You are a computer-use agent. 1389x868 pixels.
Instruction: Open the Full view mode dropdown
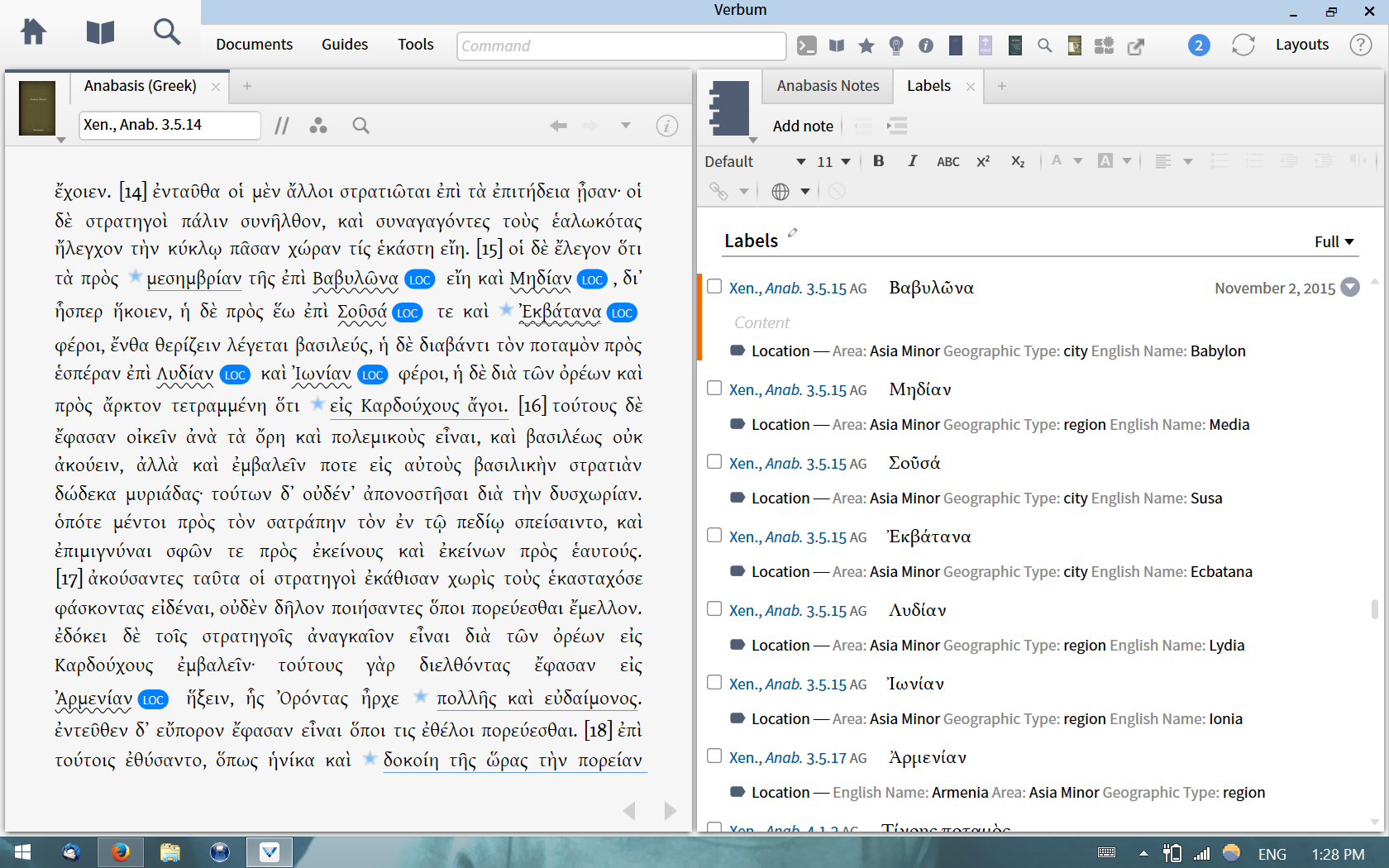coord(1334,241)
